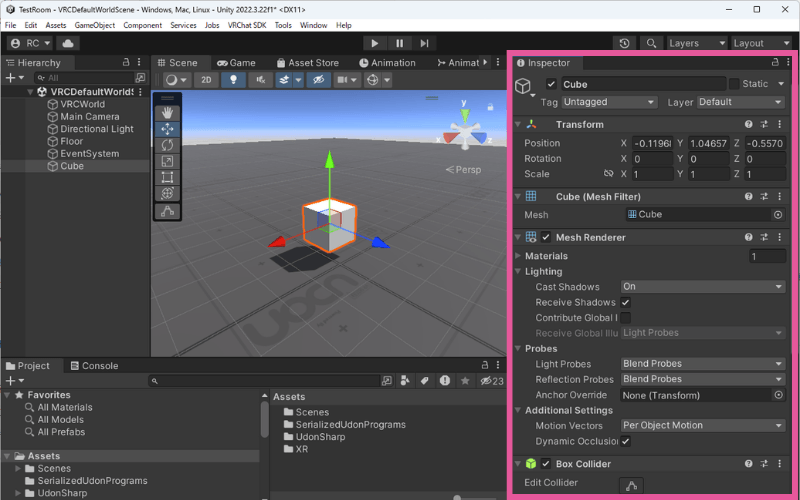800x500 pixels.
Task: Select the Rect tool
Action: pyautogui.click(x=167, y=178)
